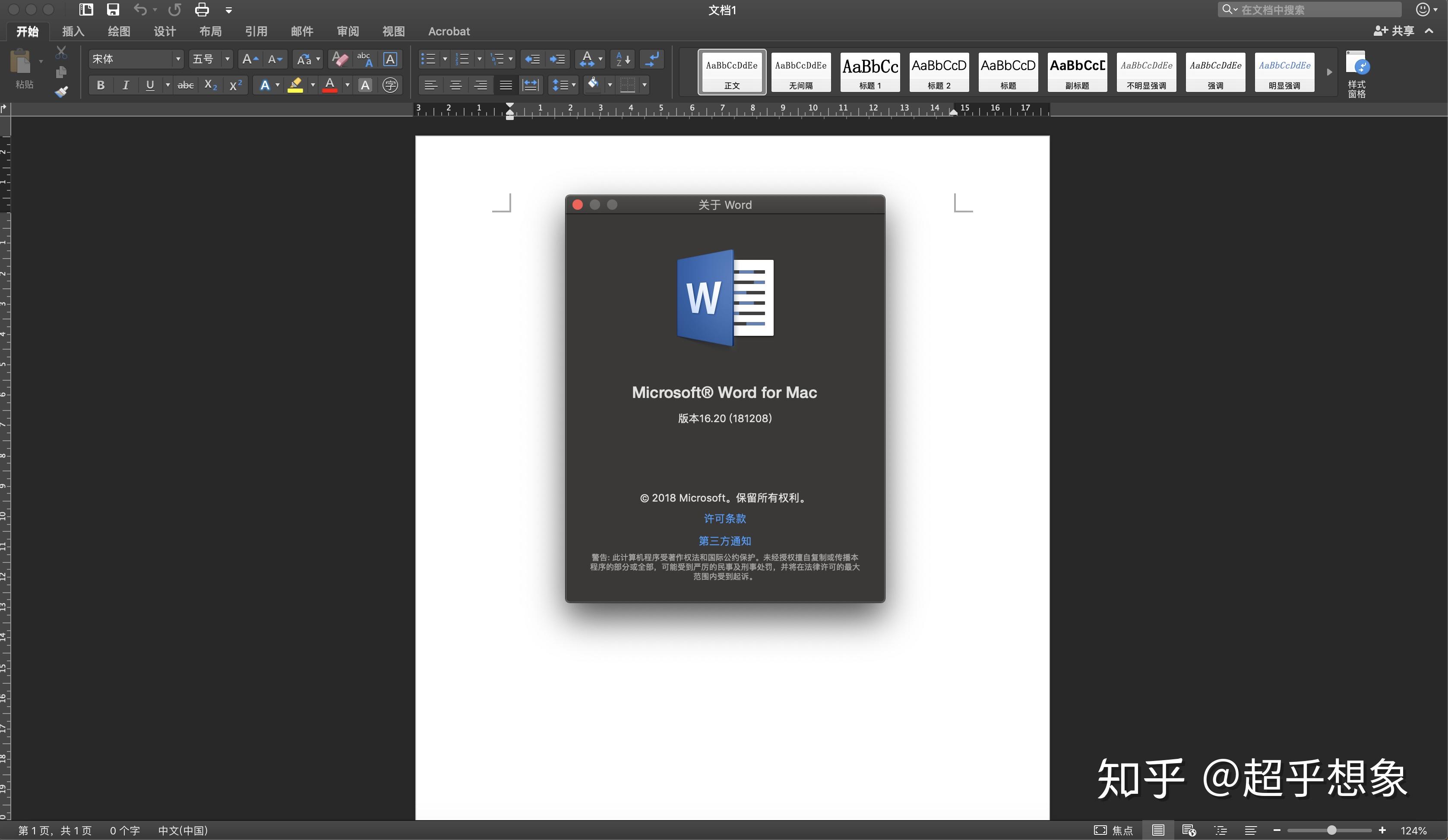
Task: Click the phonetic guide (abc A) icon
Action: coord(365,59)
